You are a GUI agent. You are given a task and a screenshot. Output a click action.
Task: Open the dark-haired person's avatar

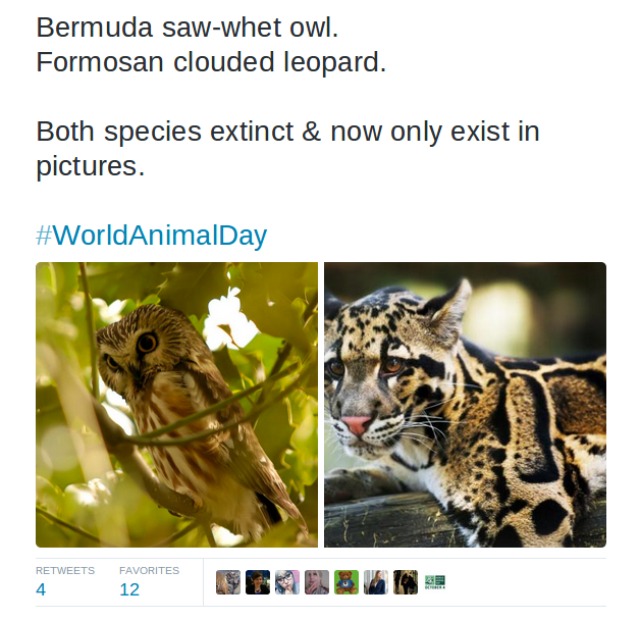(258, 582)
